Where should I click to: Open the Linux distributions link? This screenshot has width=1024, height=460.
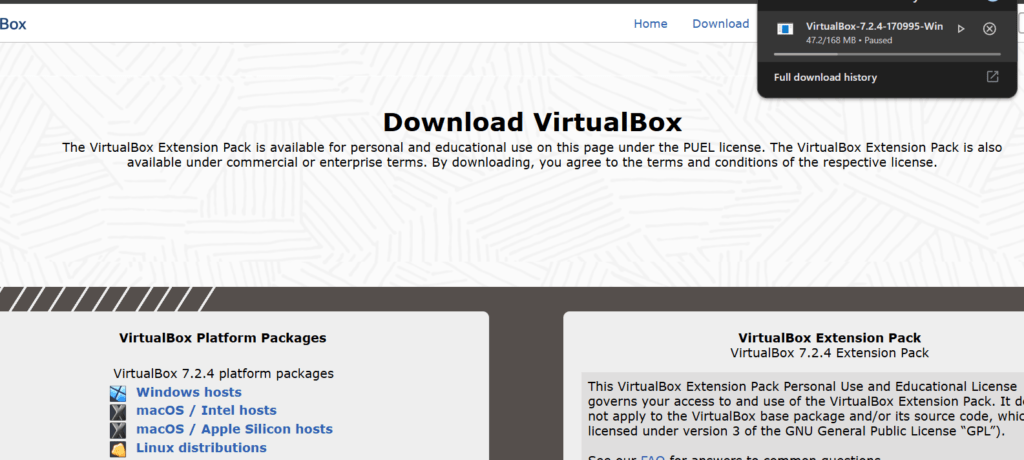click(201, 448)
